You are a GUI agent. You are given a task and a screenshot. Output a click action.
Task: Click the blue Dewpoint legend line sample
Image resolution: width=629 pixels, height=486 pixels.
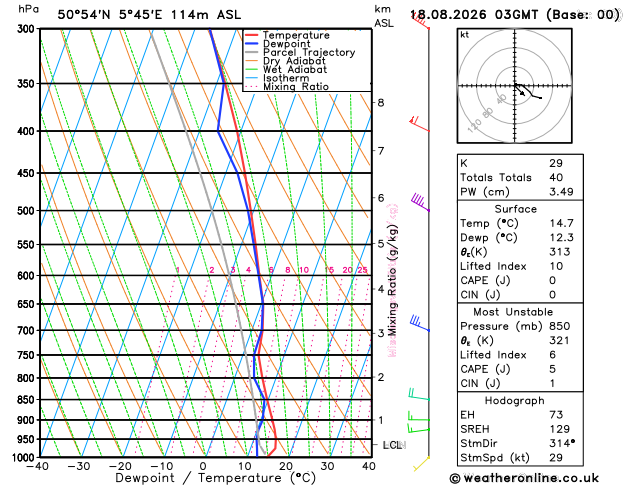pos(252,44)
